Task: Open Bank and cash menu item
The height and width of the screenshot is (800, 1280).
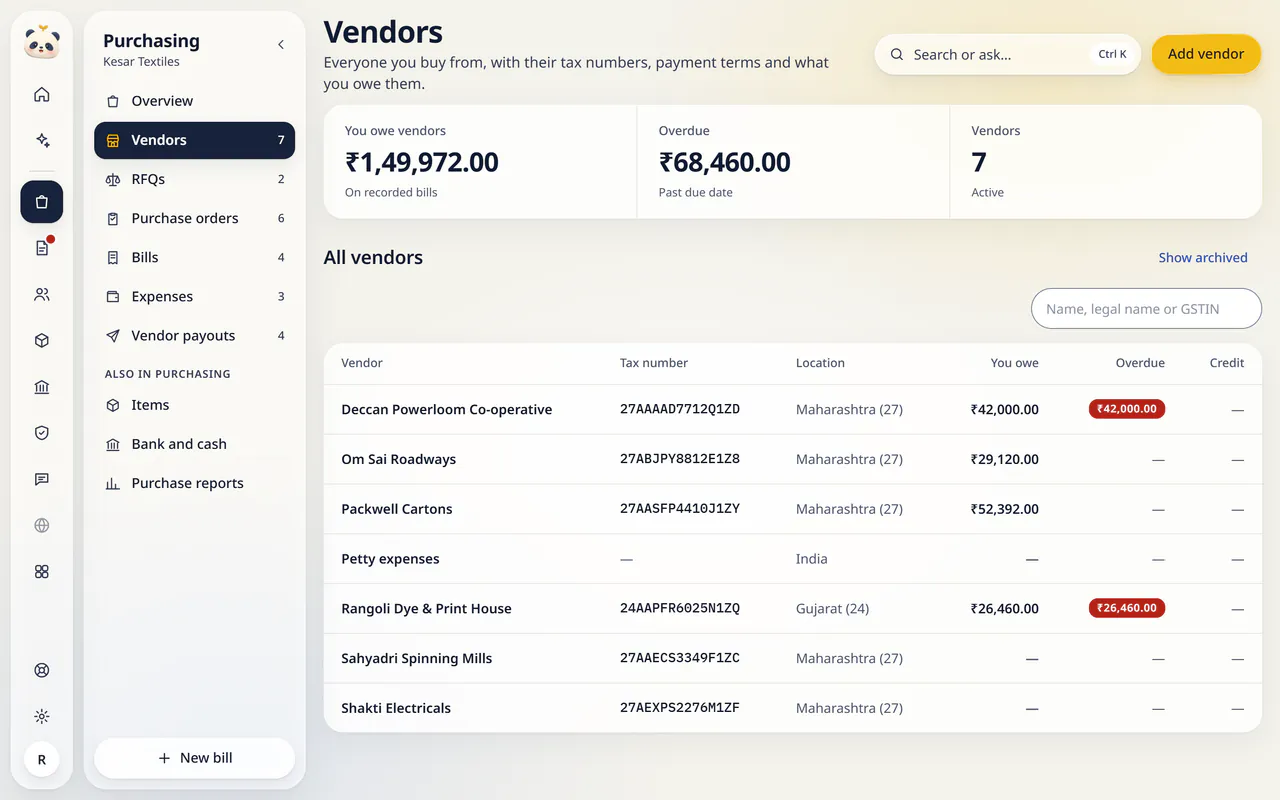Action: coord(195,444)
